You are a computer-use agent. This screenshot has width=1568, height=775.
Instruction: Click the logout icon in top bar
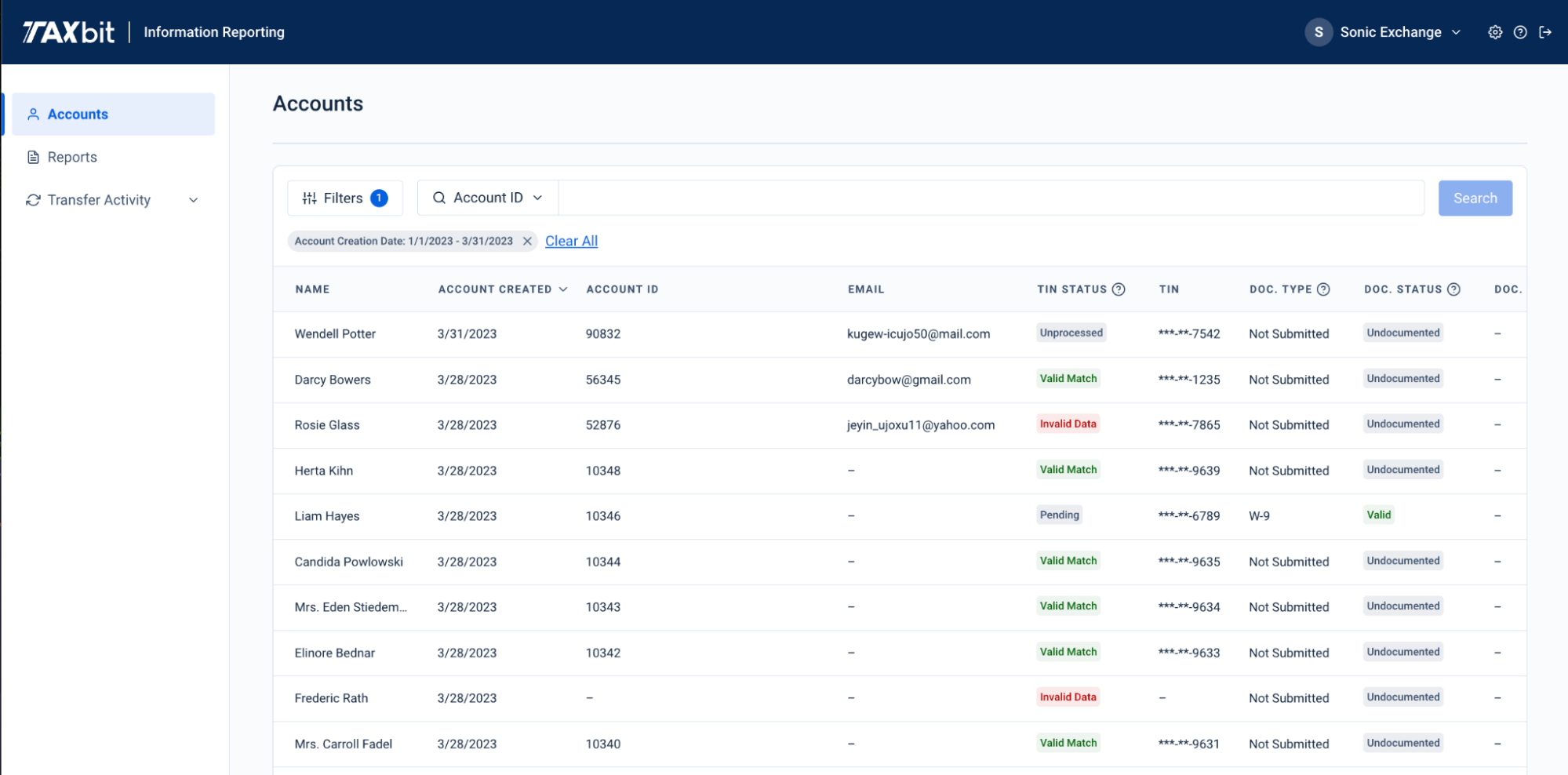point(1545,32)
